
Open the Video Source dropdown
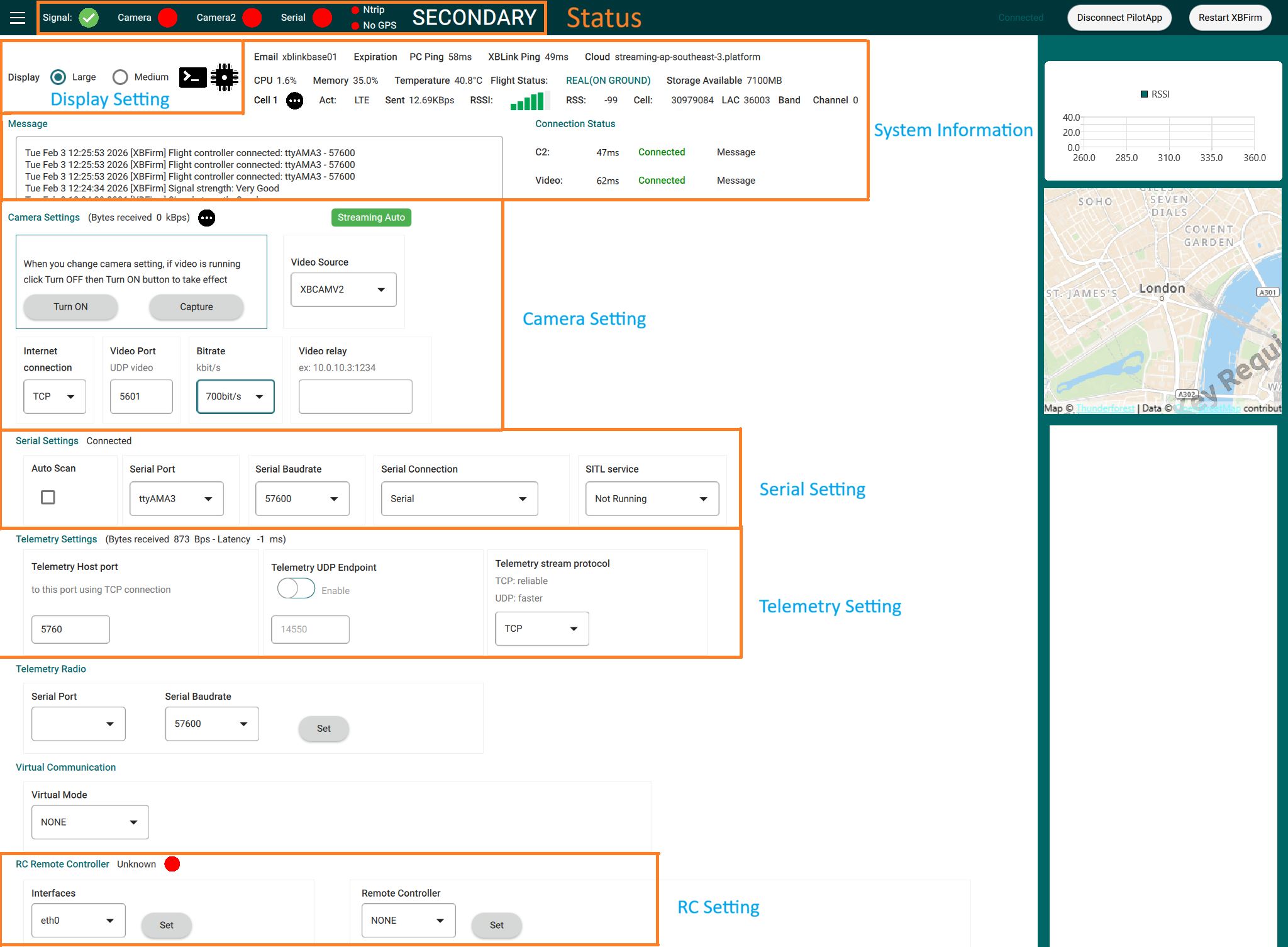coord(343,289)
